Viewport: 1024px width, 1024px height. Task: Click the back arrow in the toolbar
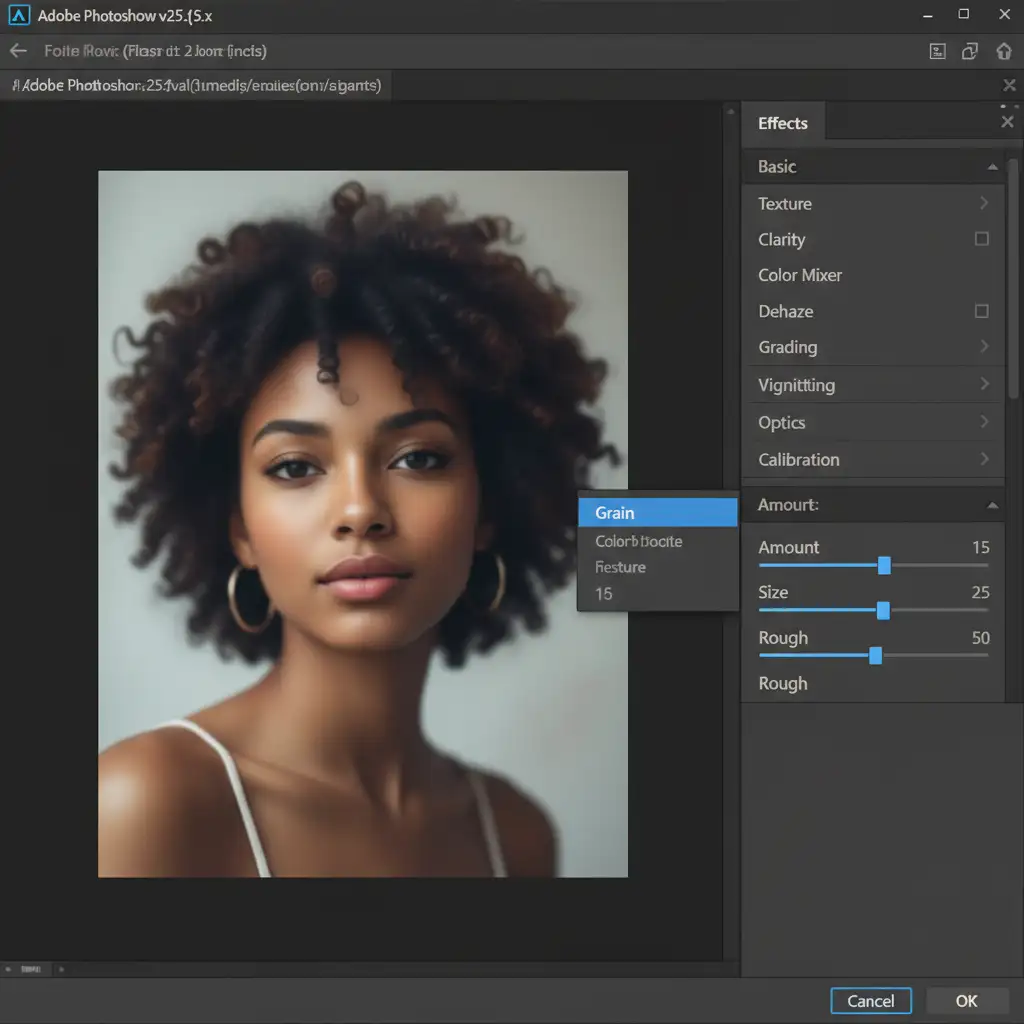[x=18, y=51]
